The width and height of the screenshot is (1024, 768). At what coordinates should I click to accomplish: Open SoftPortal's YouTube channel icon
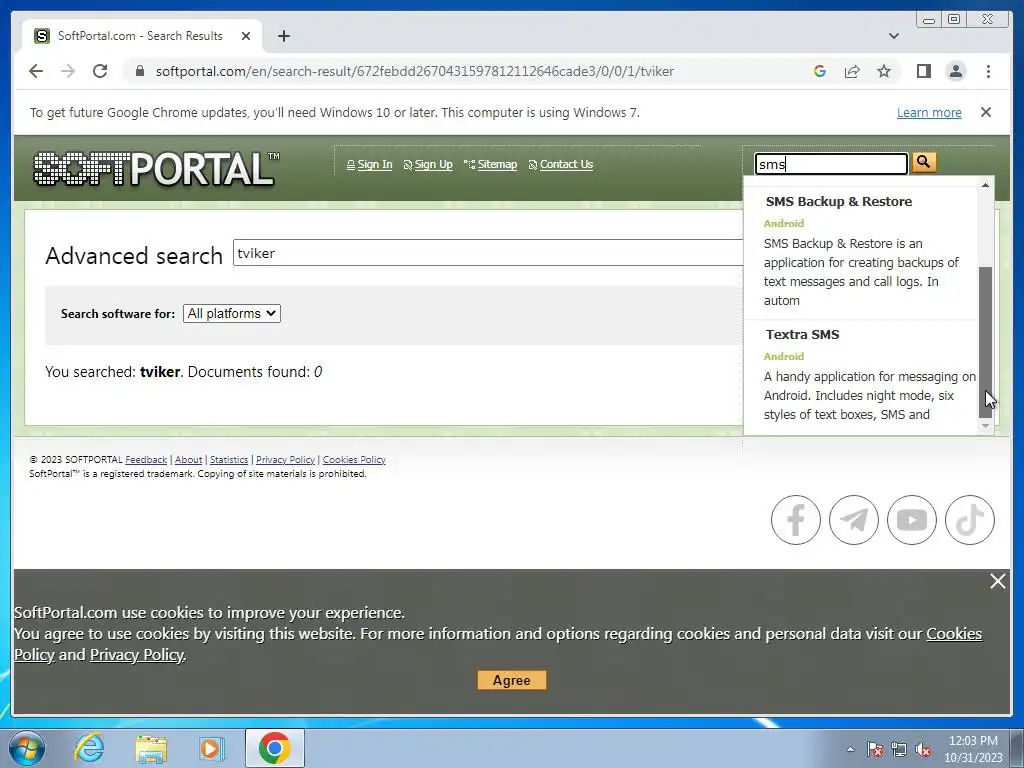click(x=912, y=520)
